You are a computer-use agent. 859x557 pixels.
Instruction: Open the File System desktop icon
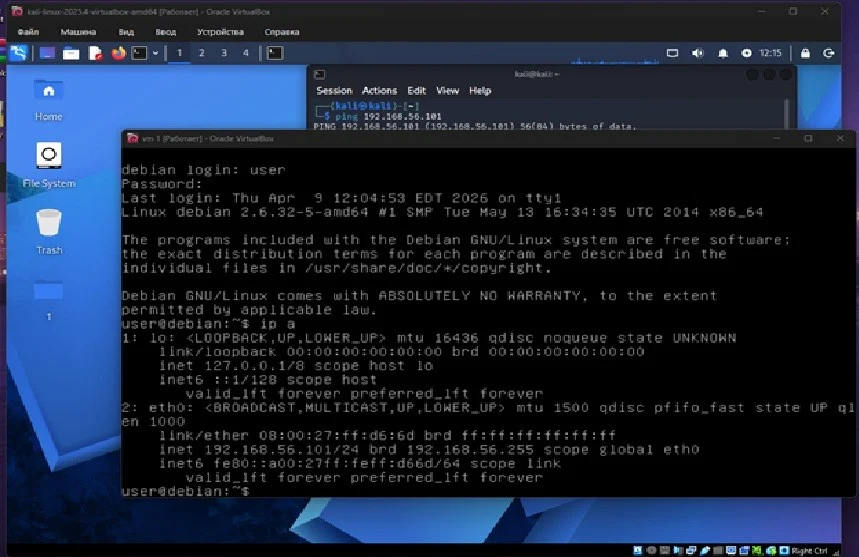click(x=49, y=165)
